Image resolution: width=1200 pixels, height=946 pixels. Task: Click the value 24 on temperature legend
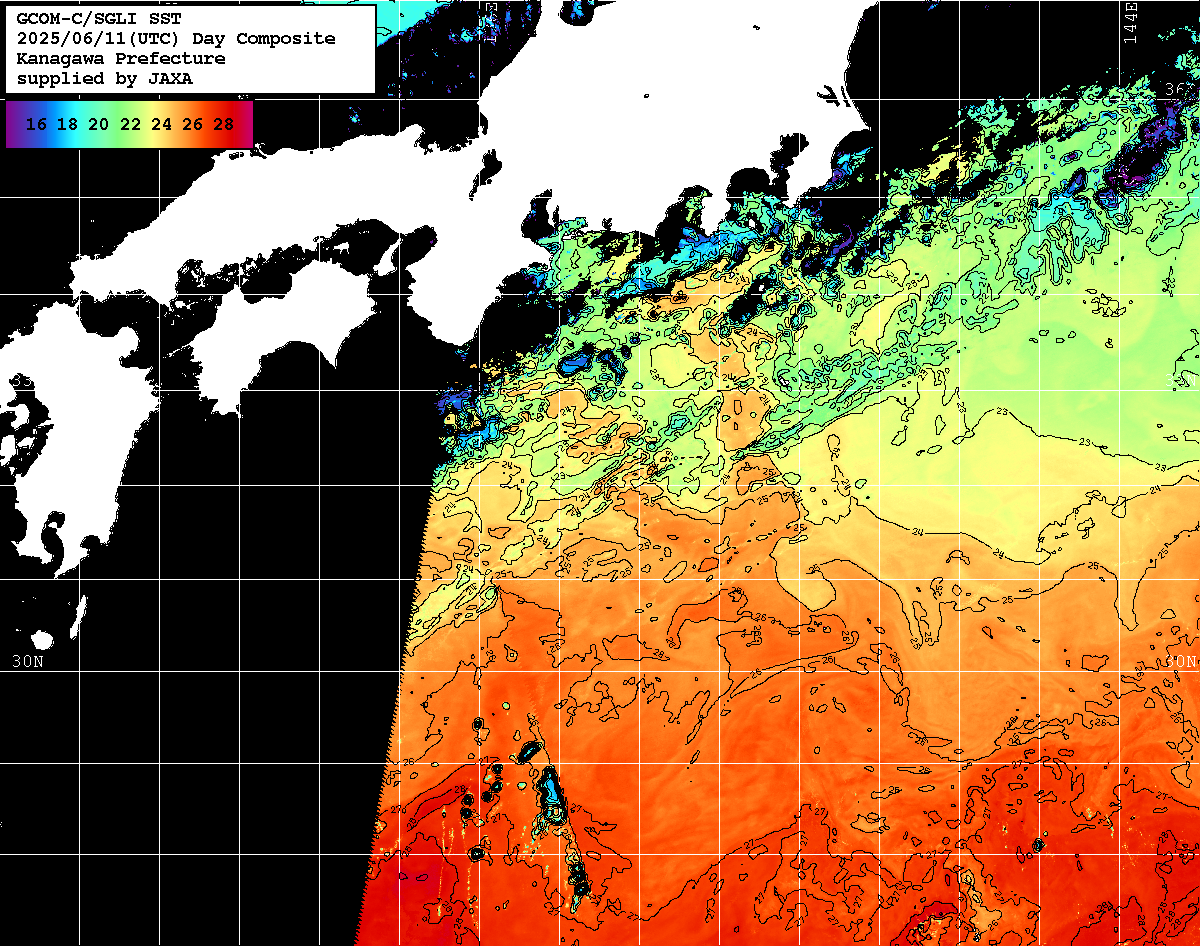161,125
